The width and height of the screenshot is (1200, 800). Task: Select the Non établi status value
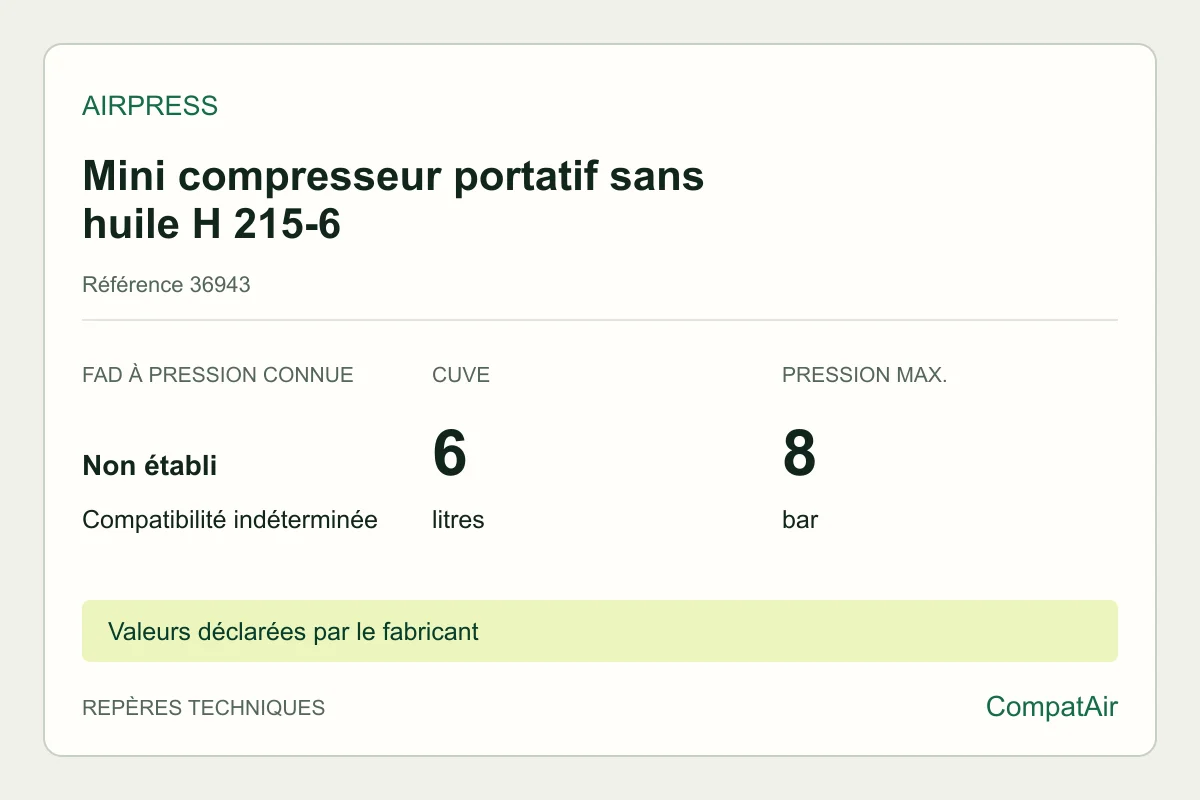pos(150,466)
